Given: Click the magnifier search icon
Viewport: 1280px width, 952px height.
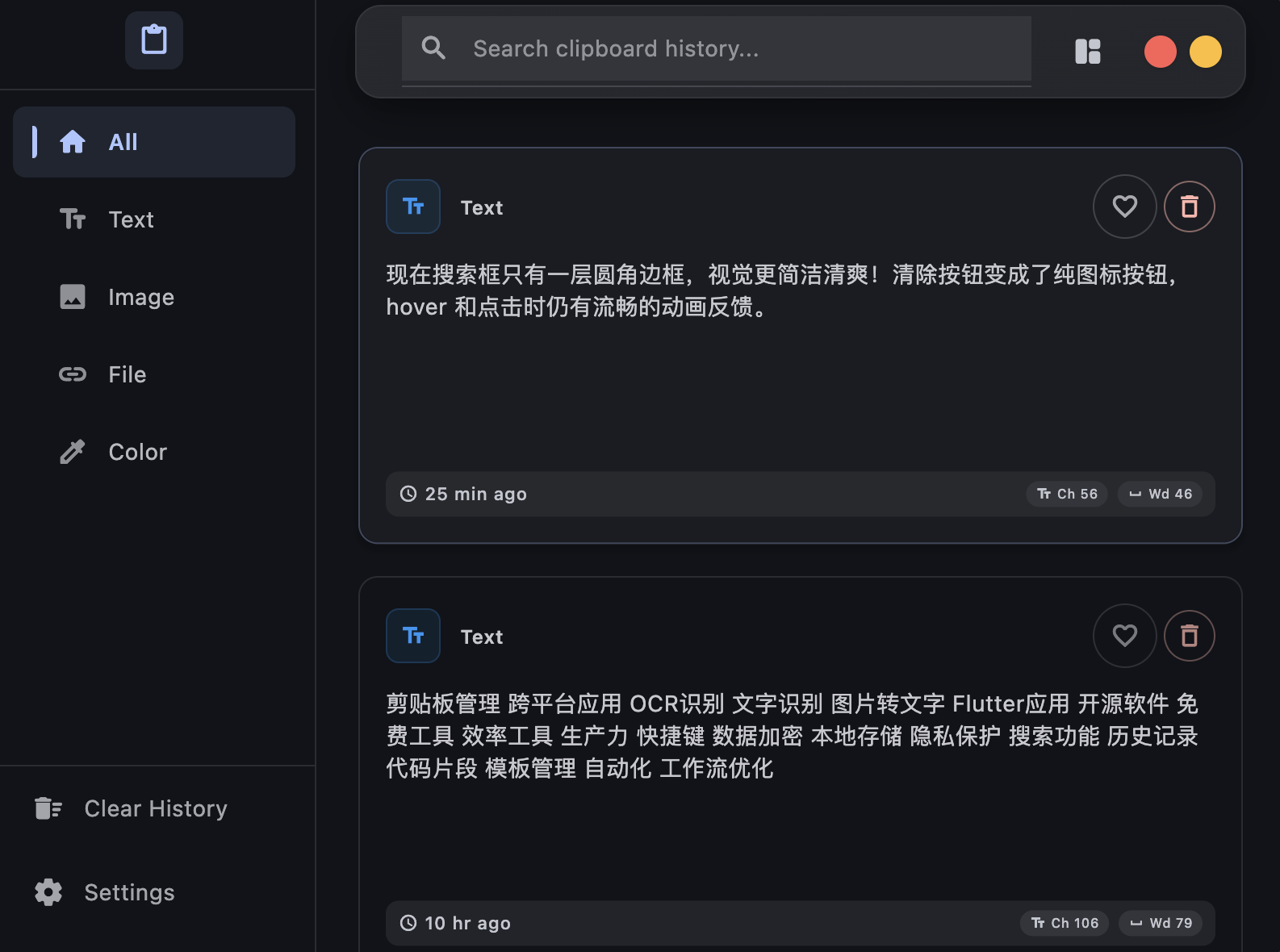Looking at the screenshot, I should point(433,48).
